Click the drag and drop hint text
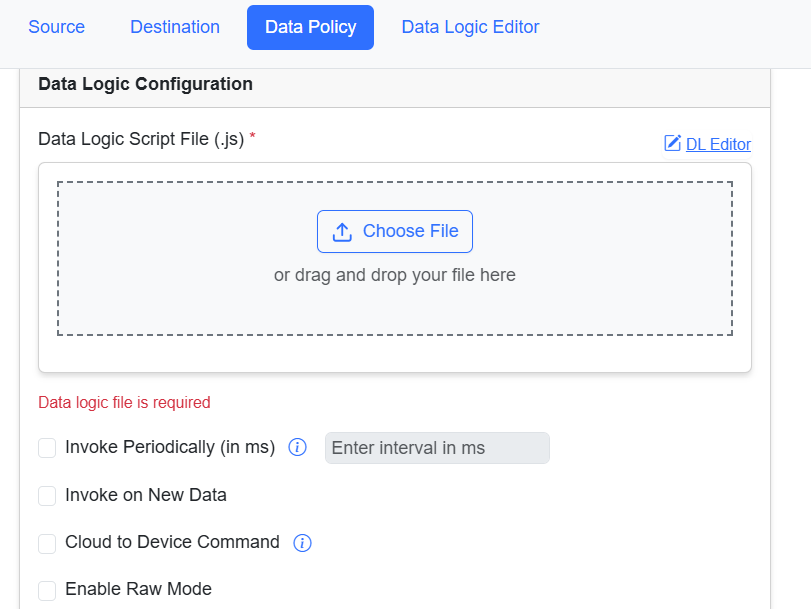The image size is (811, 609). click(395, 275)
